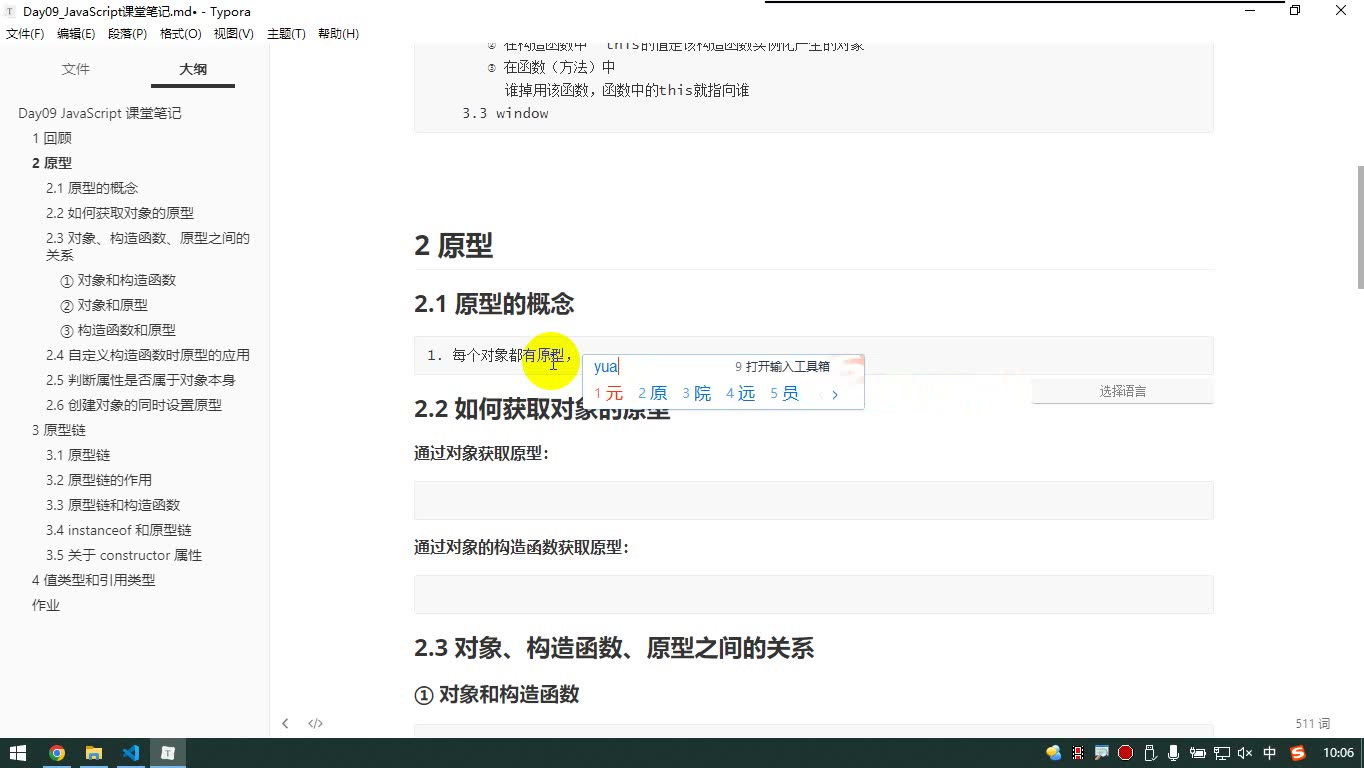This screenshot has height=768, width=1364.
Task: Open File Explorer from the taskbar
Action: pos(94,753)
